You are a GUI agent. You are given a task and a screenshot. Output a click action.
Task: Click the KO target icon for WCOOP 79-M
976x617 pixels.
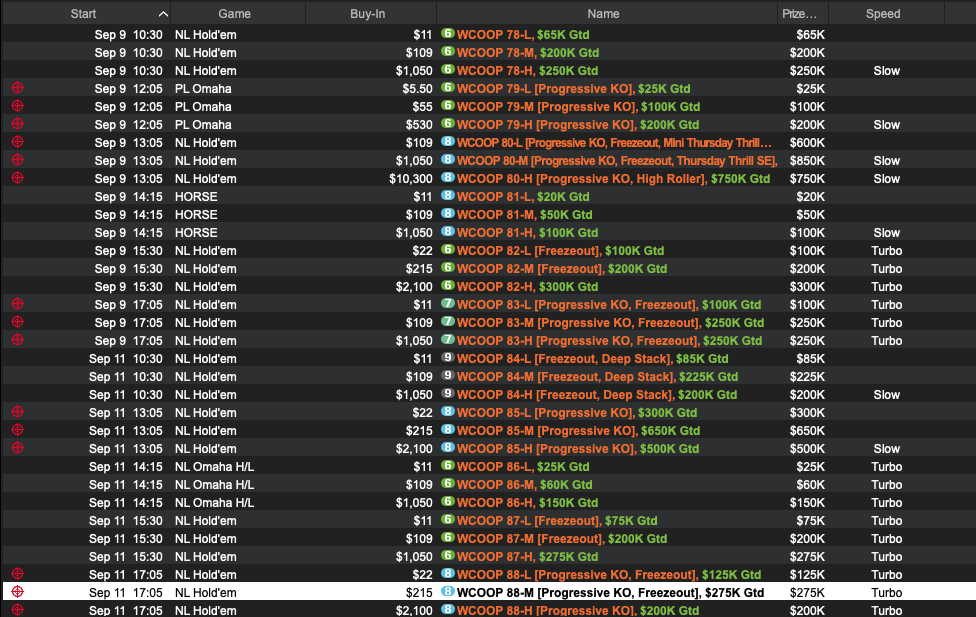point(17,106)
